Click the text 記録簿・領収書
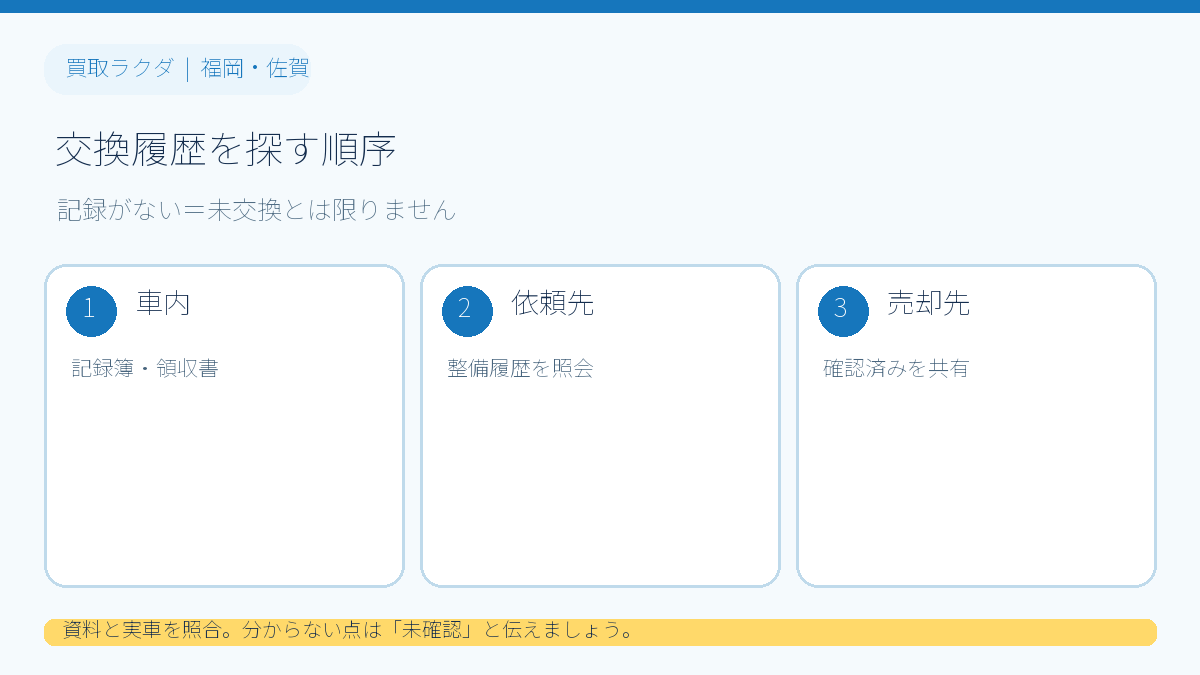The image size is (1200, 675). pyautogui.click(x=145, y=368)
